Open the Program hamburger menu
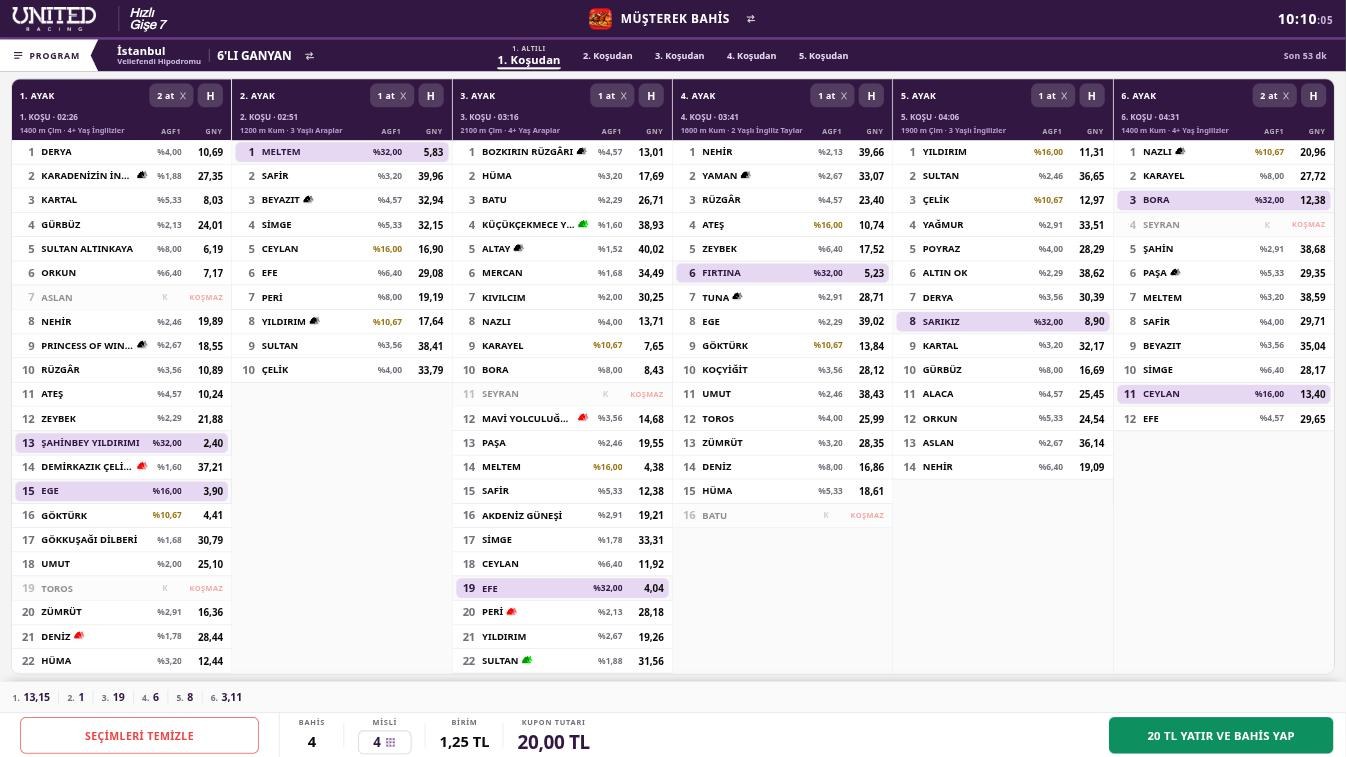Viewport: 1346px width, 757px height. click(46, 56)
